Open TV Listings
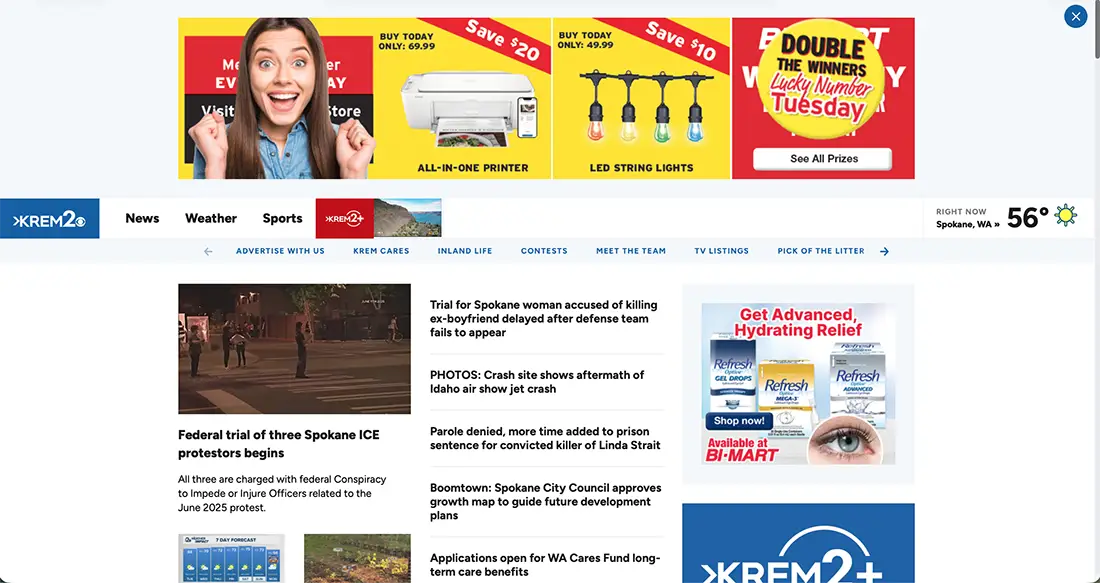Image resolution: width=1100 pixels, height=583 pixels. (722, 251)
